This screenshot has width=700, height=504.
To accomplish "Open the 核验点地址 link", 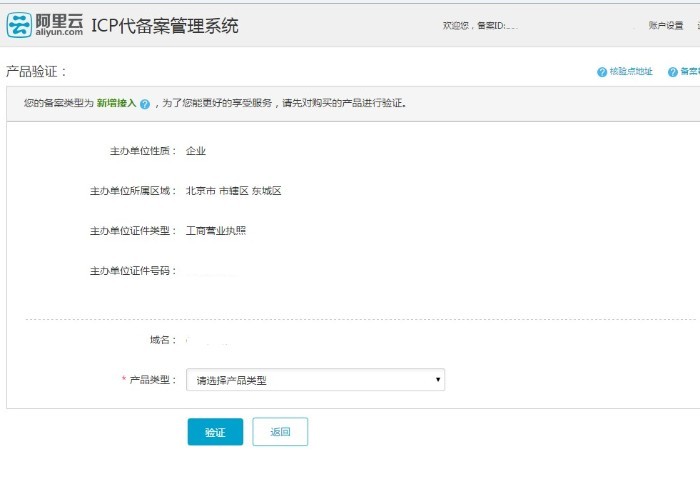I will click(x=631, y=72).
